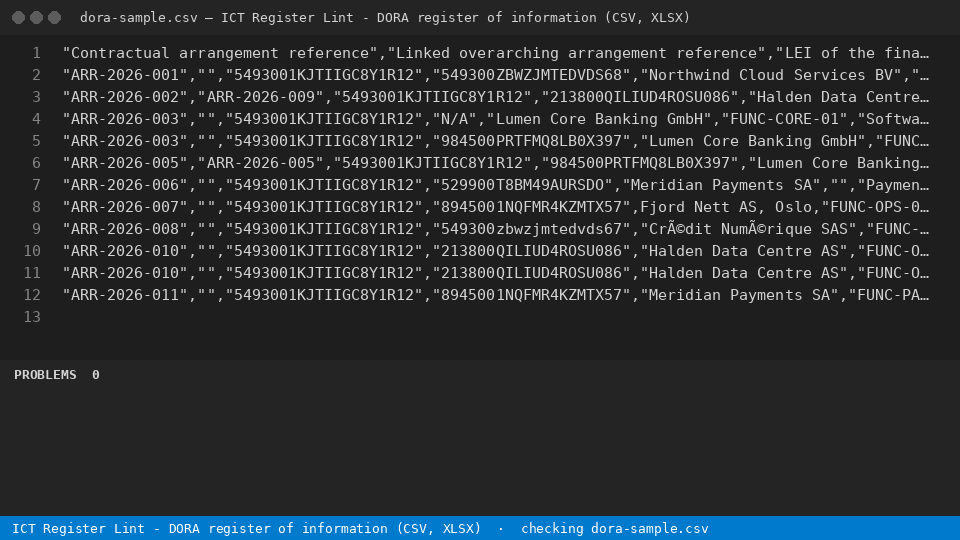Click the "LEI of the fina…" header
This screenshot has height=540, width=960.
(x=852, y=53)
